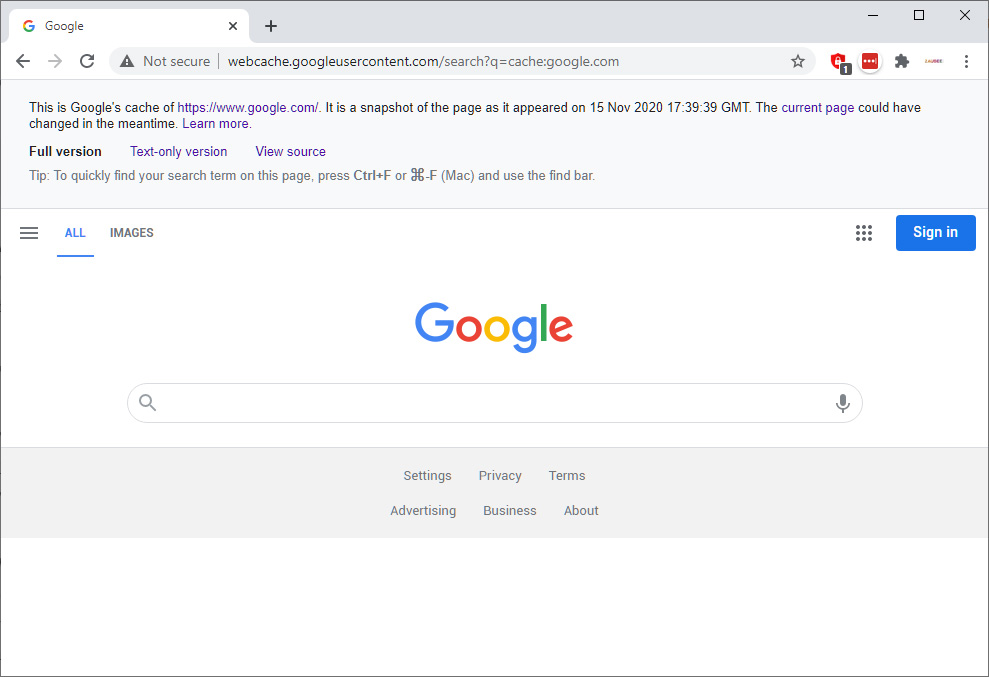Open the Chrome three-dot menu
The height and width of the screenshot is (677, 989).
click(x=966, y=61)
